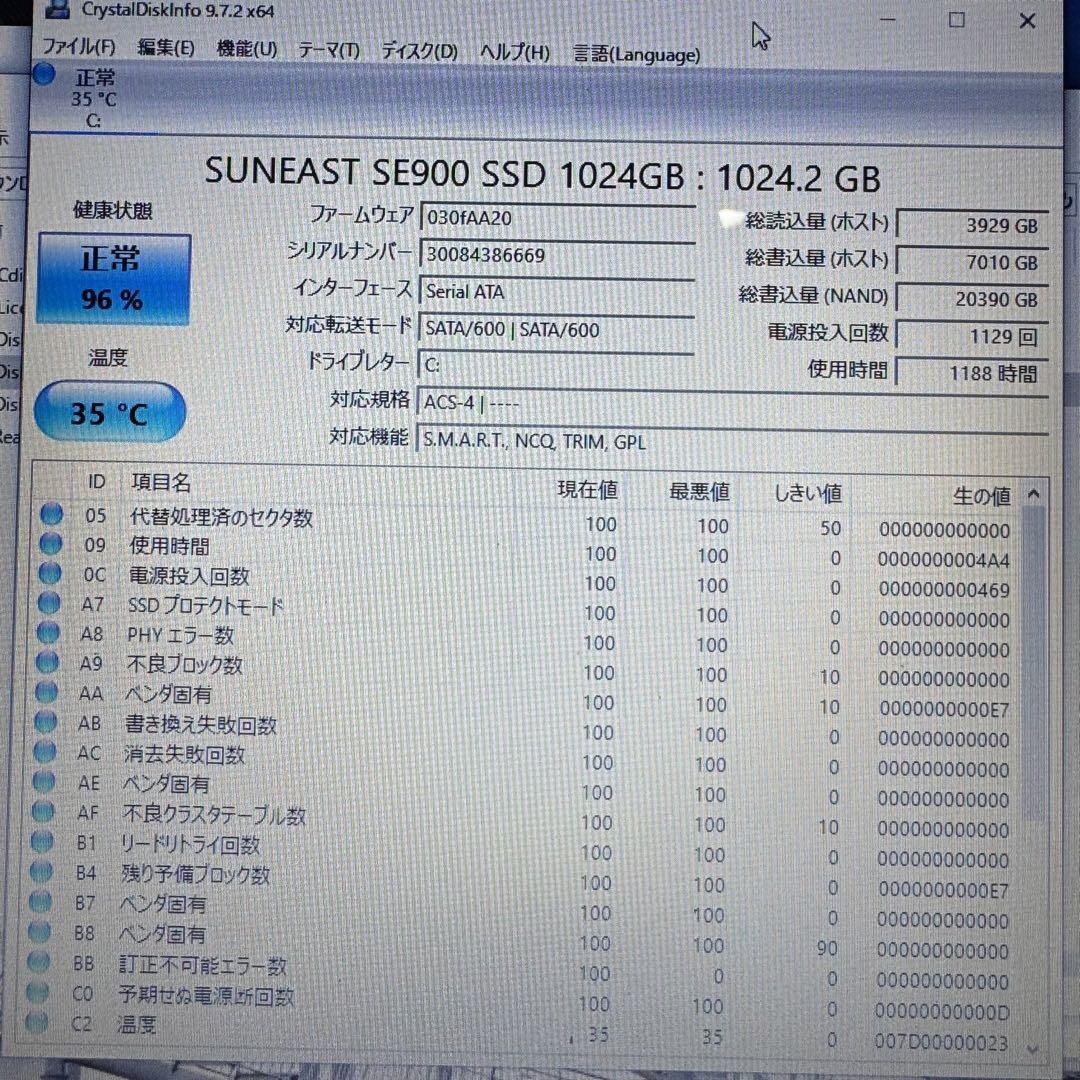Click the 35°C temperature gauge button

click(110, 412)
